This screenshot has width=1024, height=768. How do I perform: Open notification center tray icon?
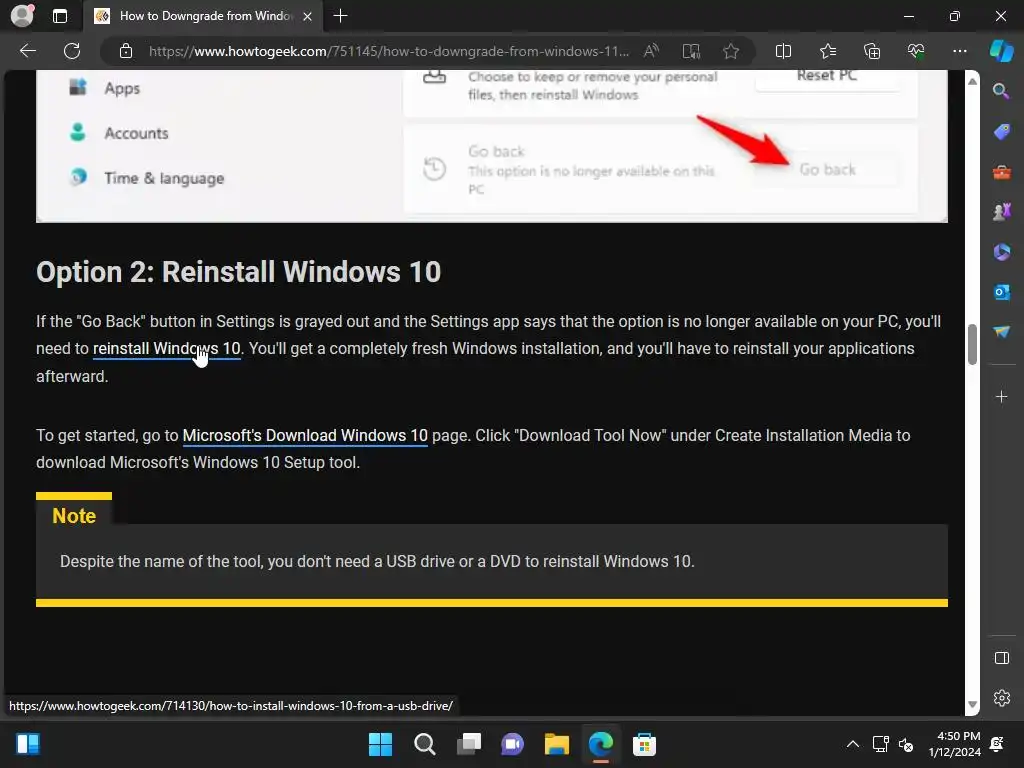(998, 744)
